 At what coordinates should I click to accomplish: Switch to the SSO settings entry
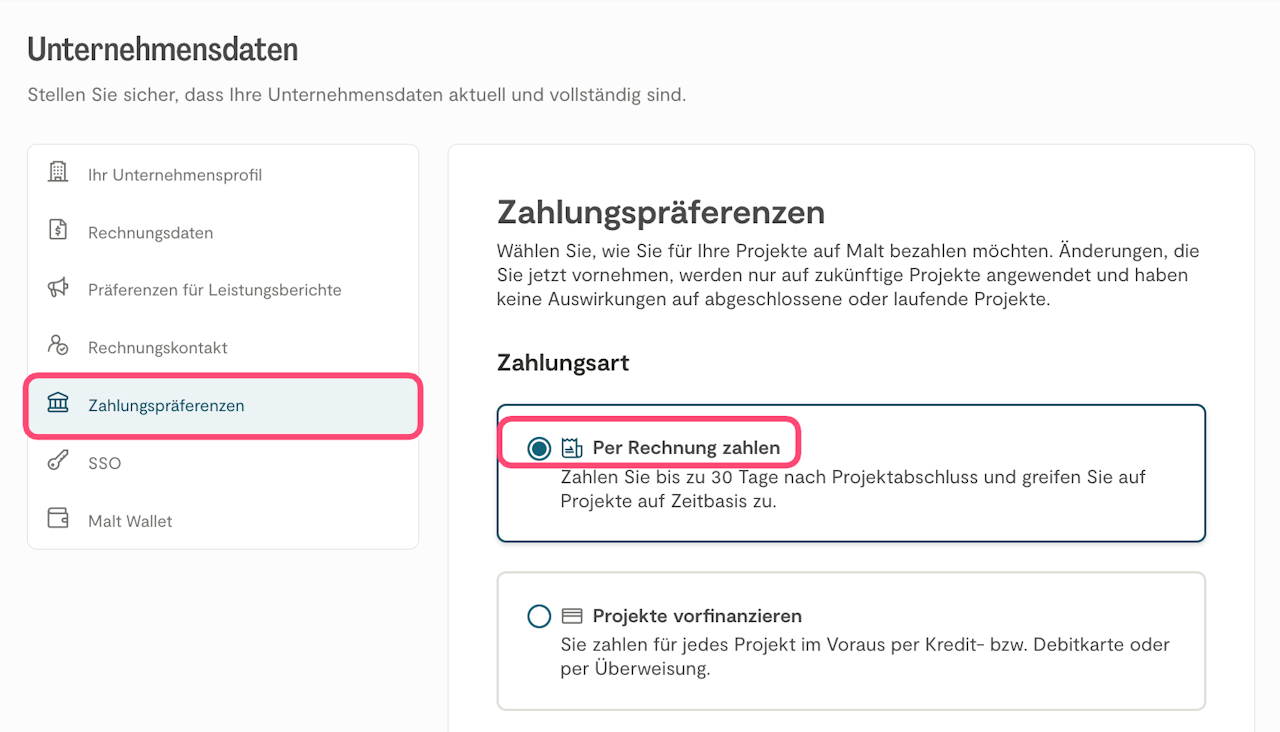[x=104, y=464]
